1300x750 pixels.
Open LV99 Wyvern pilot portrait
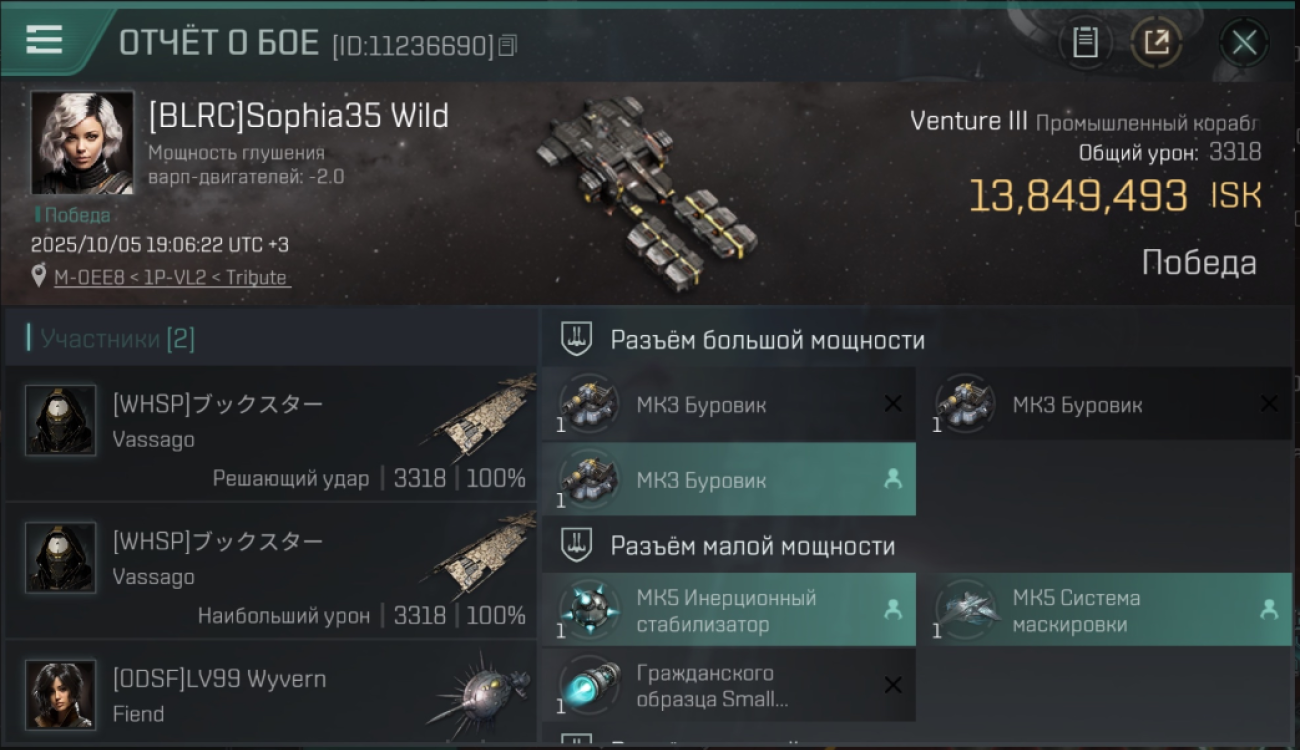[x=61, y=694]
